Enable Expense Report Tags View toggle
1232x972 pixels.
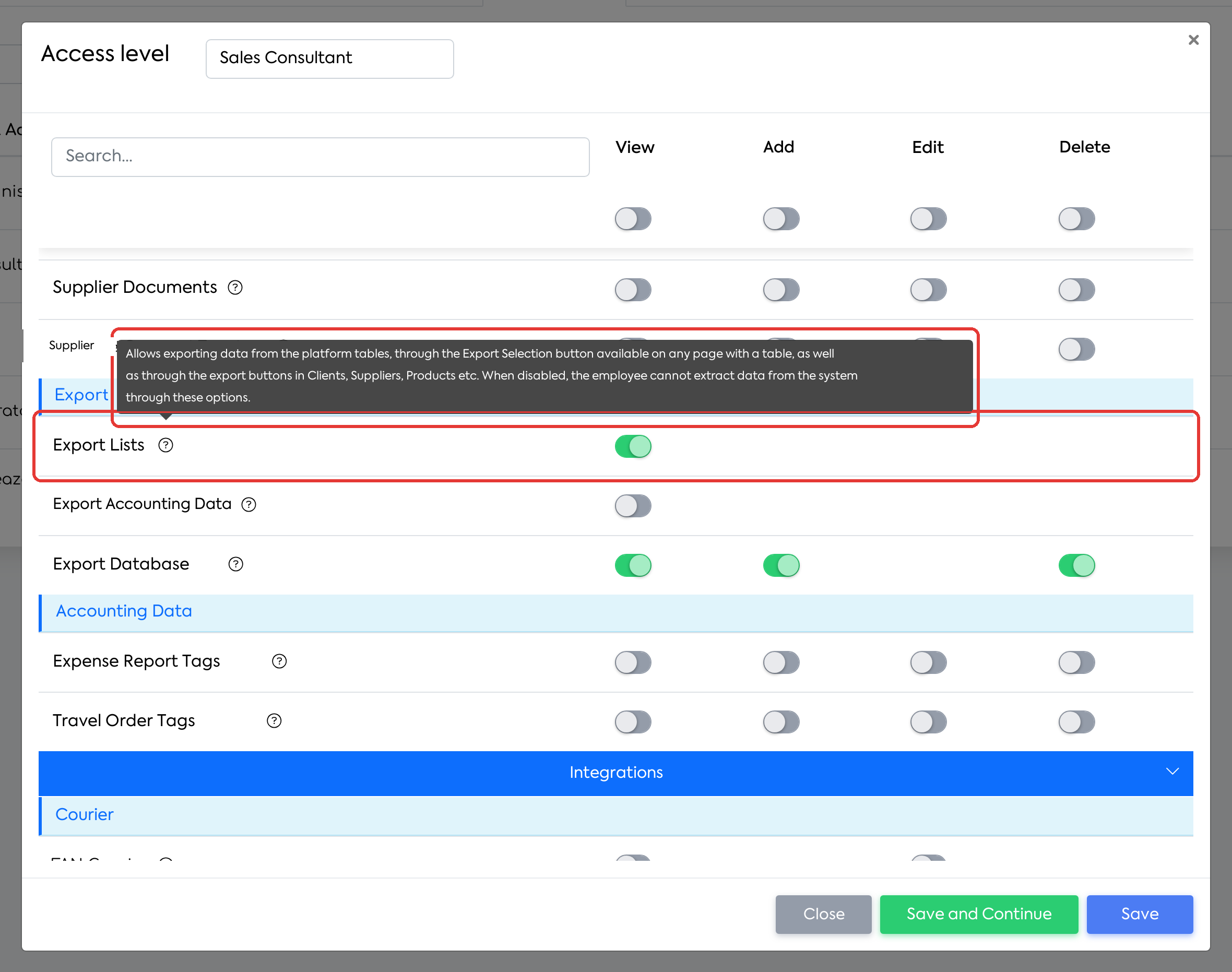click(x=633, y=662)
